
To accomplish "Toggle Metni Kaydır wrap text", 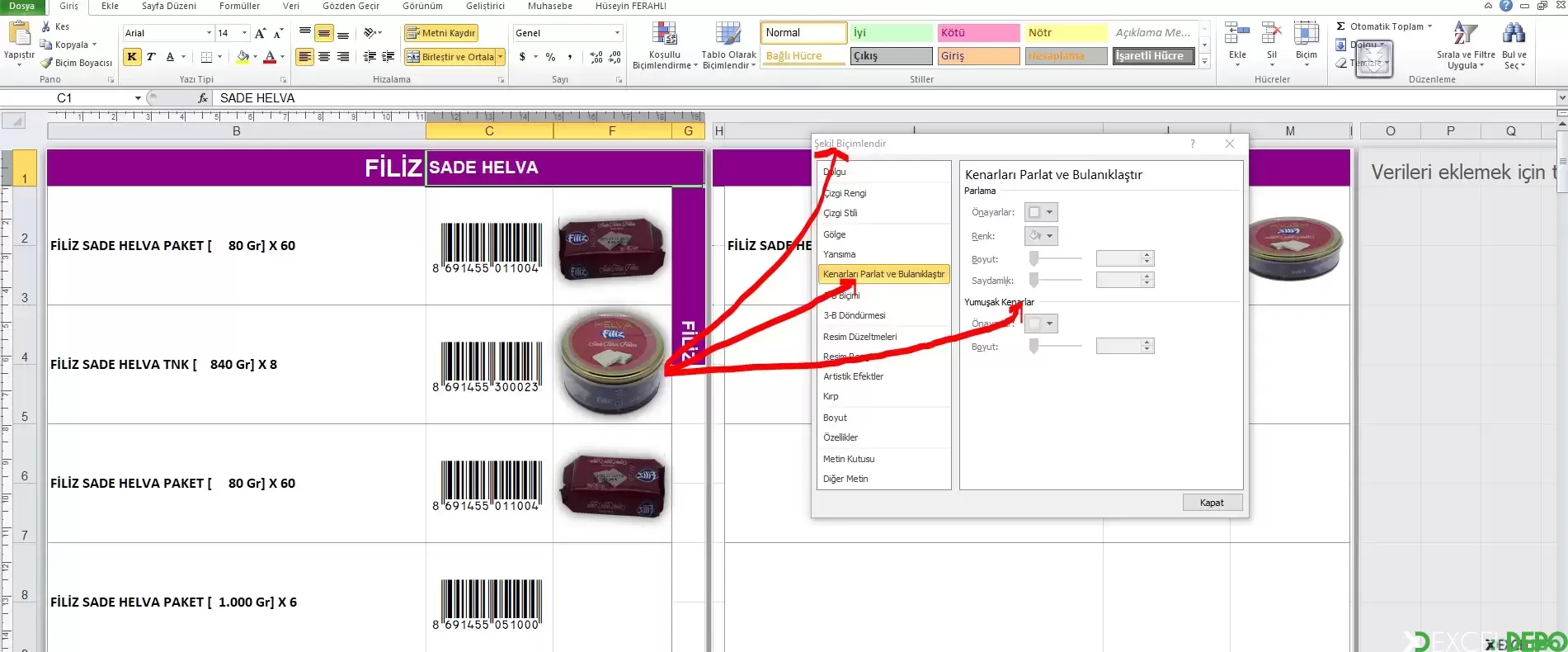I will click(440, 33).
